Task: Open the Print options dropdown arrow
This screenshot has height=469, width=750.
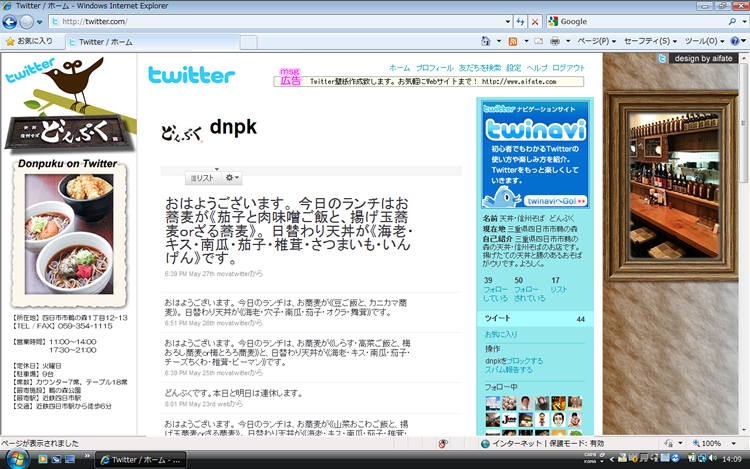Action: coord(568,41)
